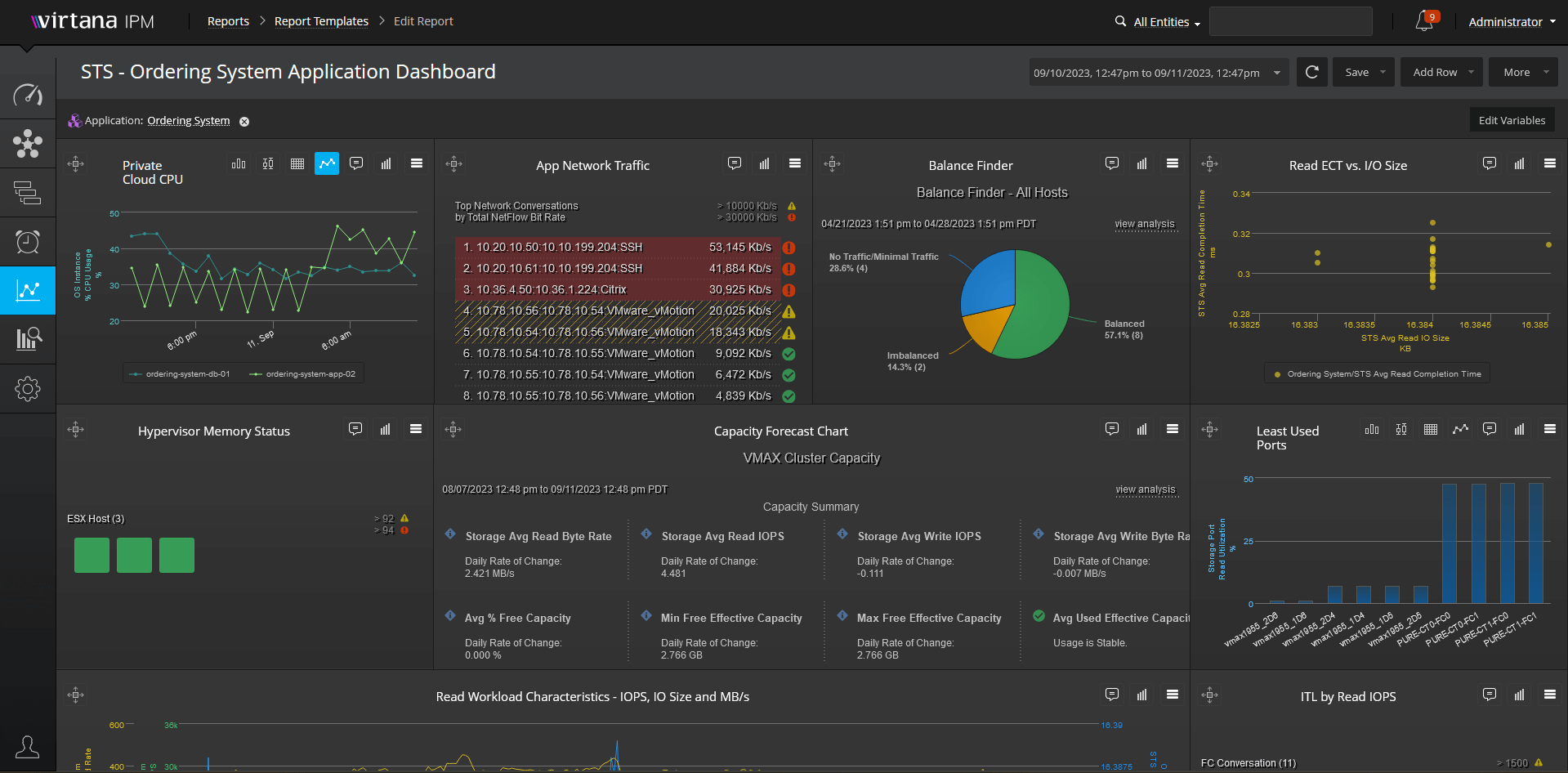1568x773 pixels.
Task: Go to the Reports breadcrumb
Action: 228,21
